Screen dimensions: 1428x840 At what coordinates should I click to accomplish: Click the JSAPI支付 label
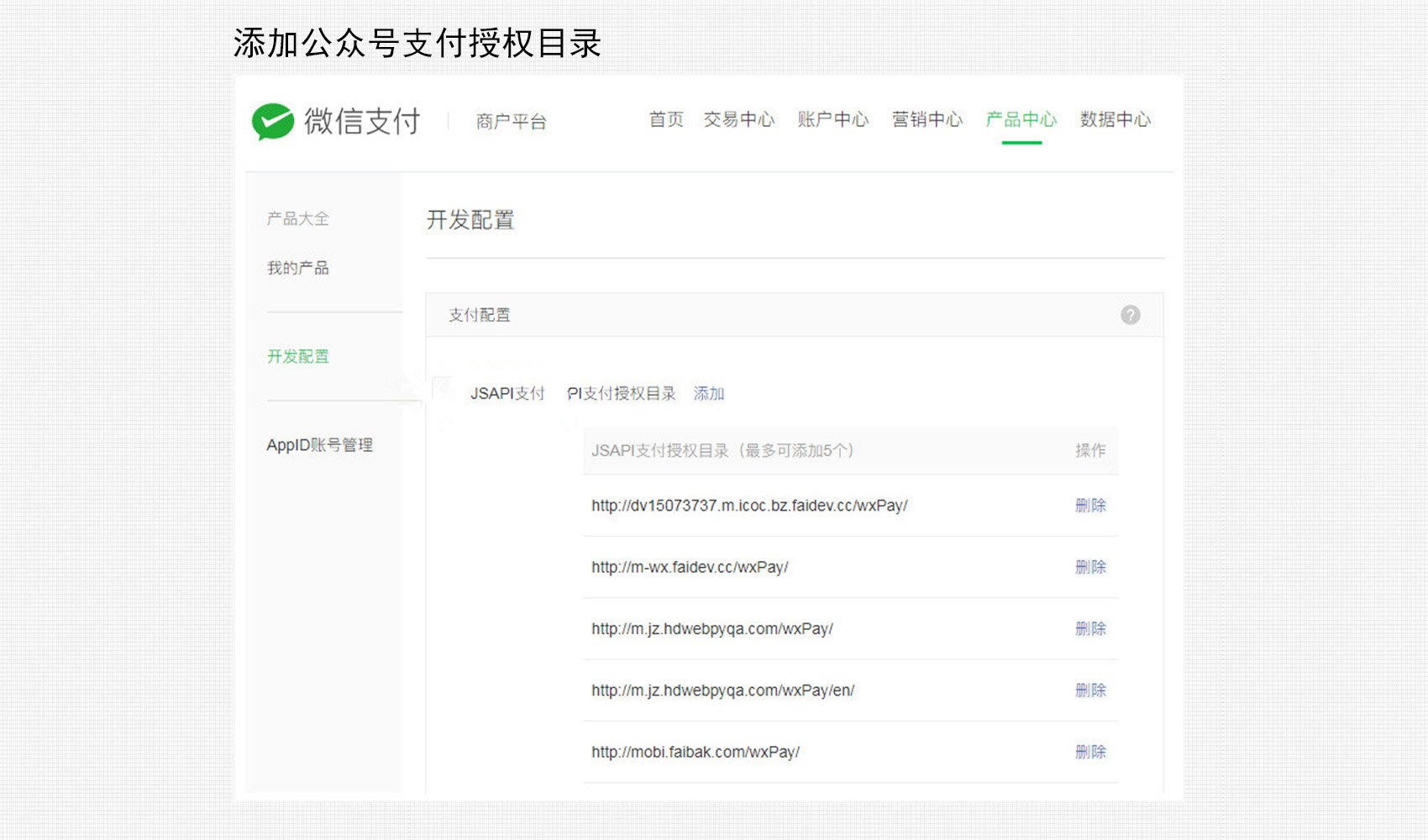(507, 393)
